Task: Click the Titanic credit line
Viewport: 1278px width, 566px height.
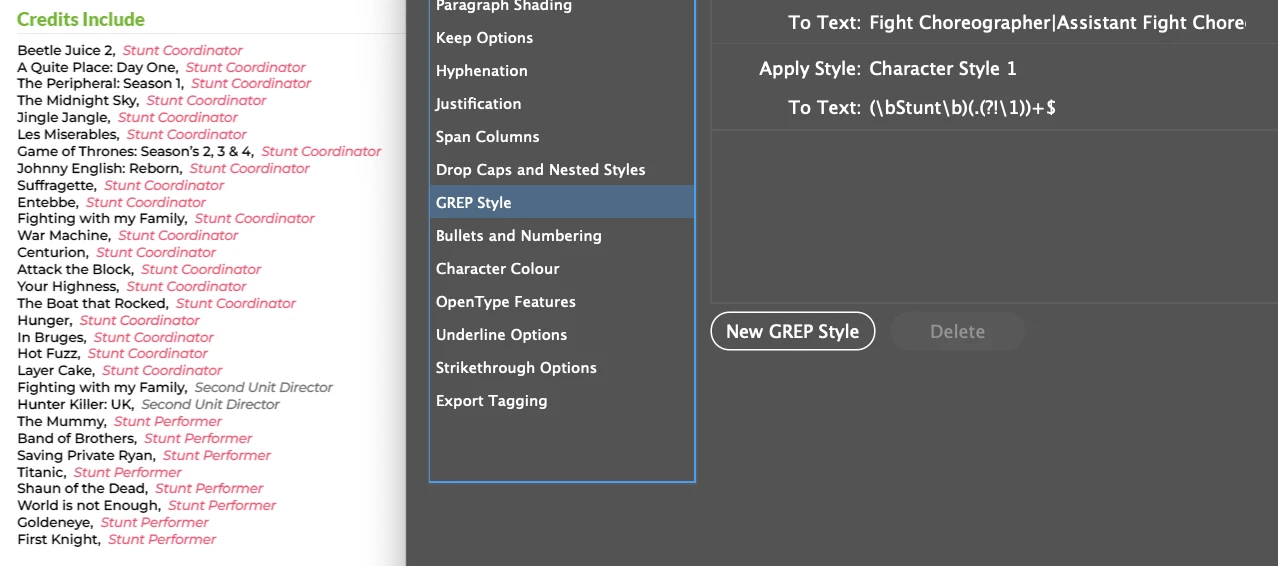Action: 99,473
